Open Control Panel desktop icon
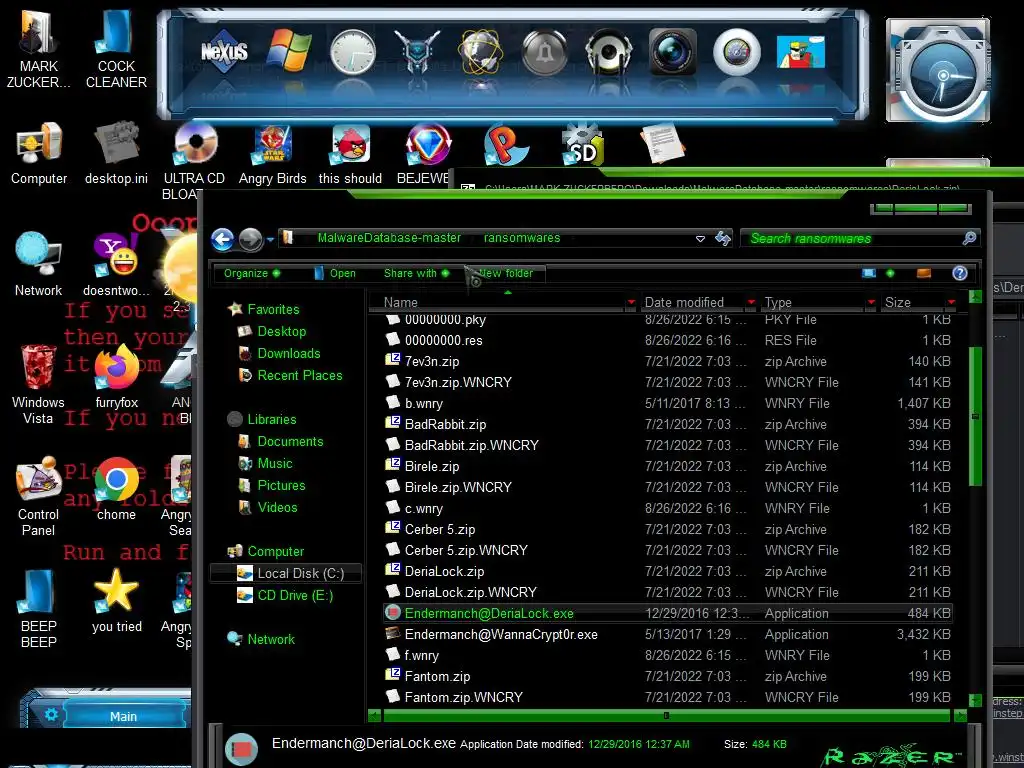This screenshot has width=1024, height=768. (x=39, y=496)
